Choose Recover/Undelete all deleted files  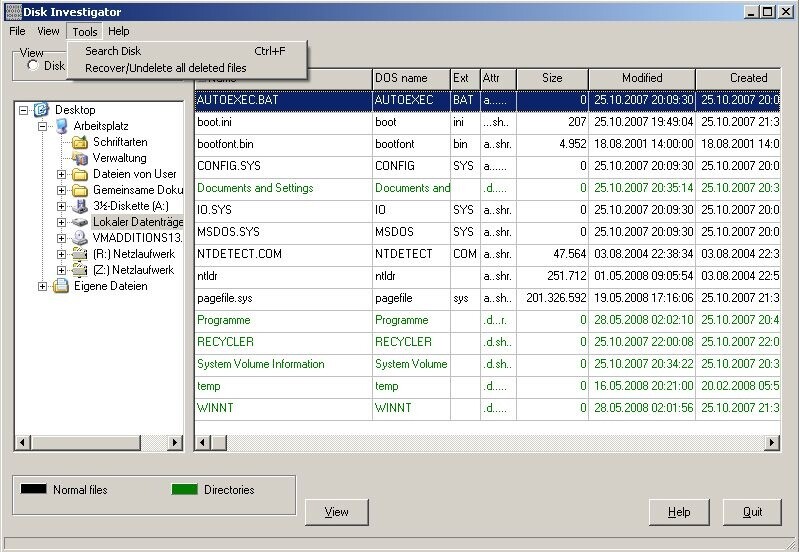[187, 68]
